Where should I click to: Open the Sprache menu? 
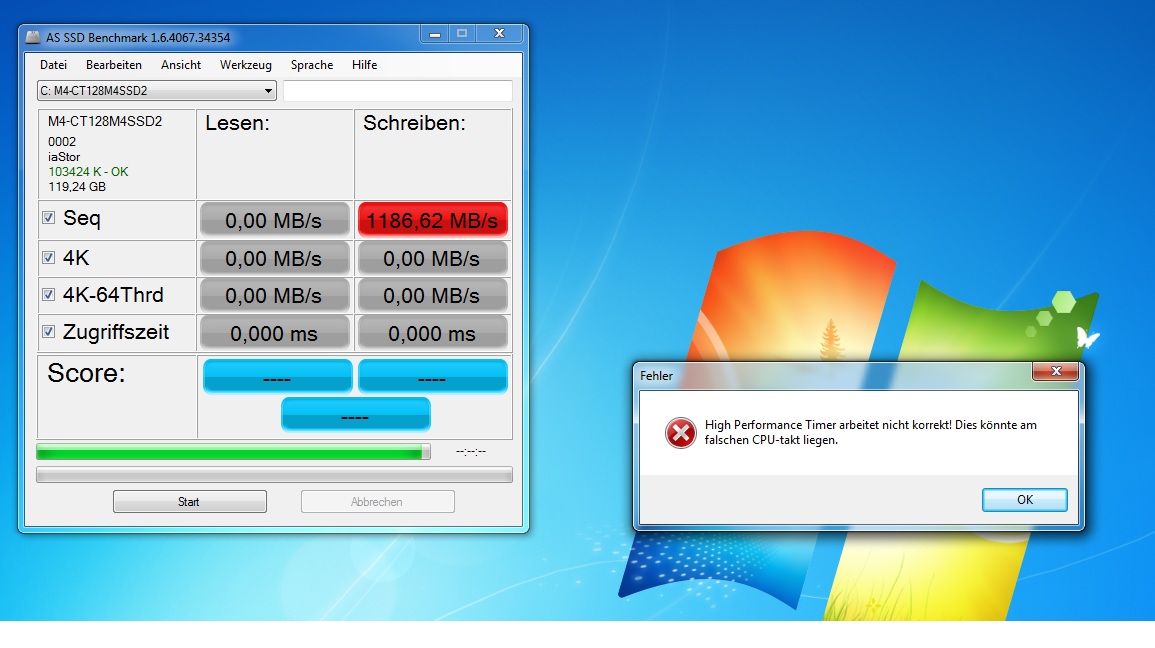click(x=312, y=65)
